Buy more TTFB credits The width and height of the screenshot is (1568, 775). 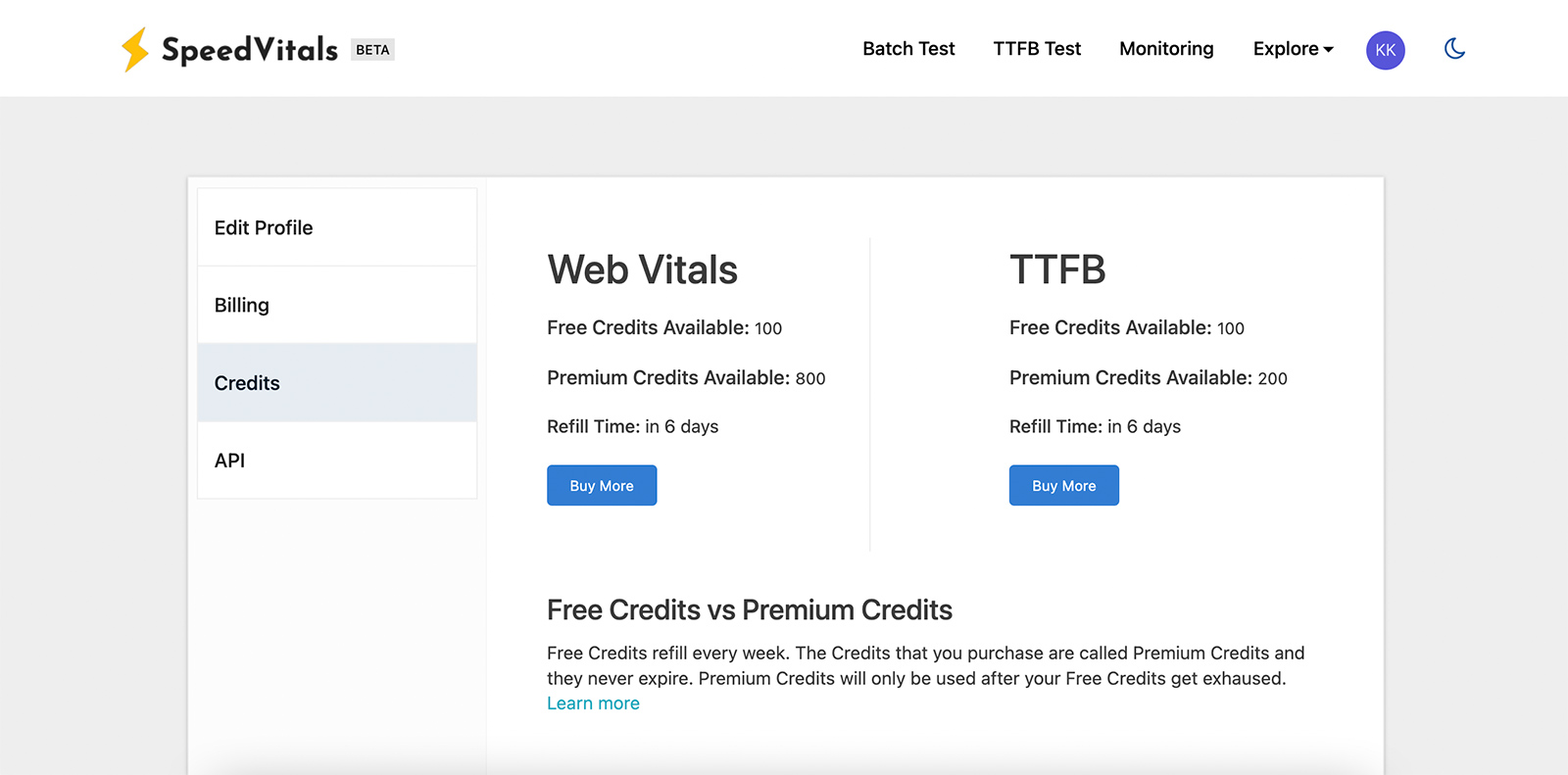click(1063, 486)
